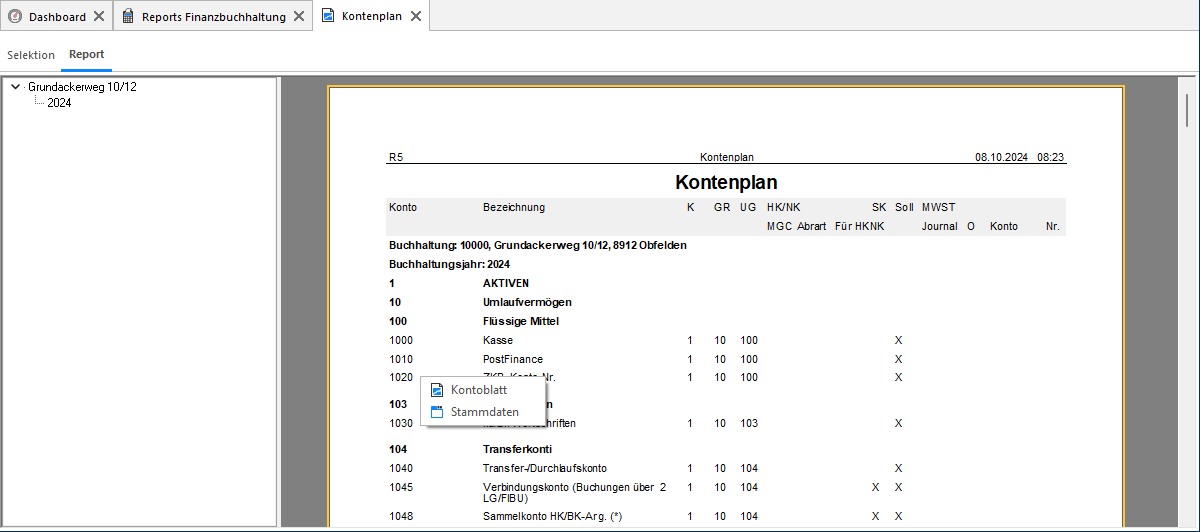Click the Für HKNK column header
The height and width of the screenshot is (532, 1200).
click(860, 226)
